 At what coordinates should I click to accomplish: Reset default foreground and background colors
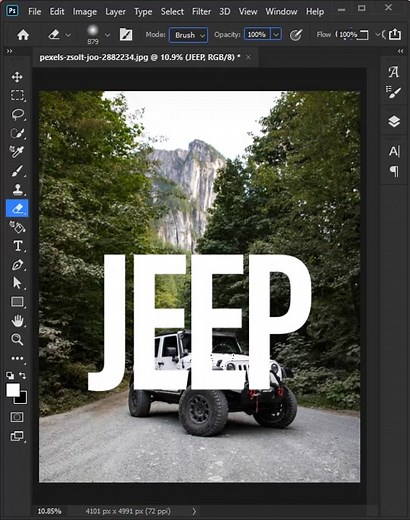pos(10,376)
